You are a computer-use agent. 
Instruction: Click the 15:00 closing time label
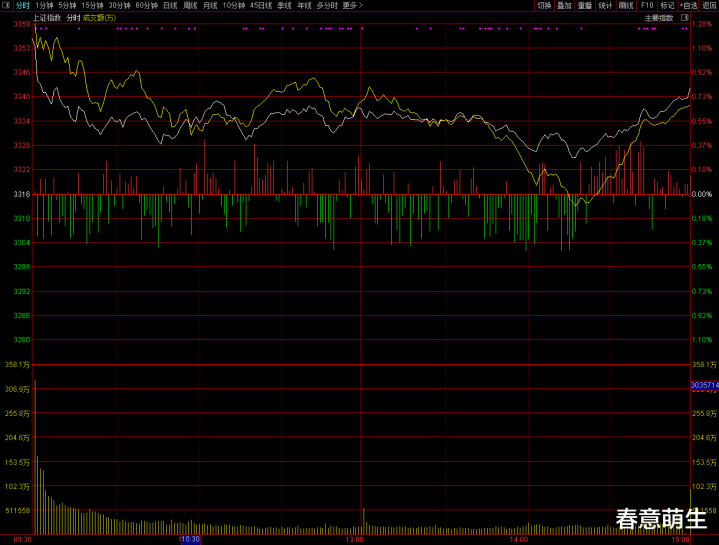pyautogui.click(x=680, y=539)
